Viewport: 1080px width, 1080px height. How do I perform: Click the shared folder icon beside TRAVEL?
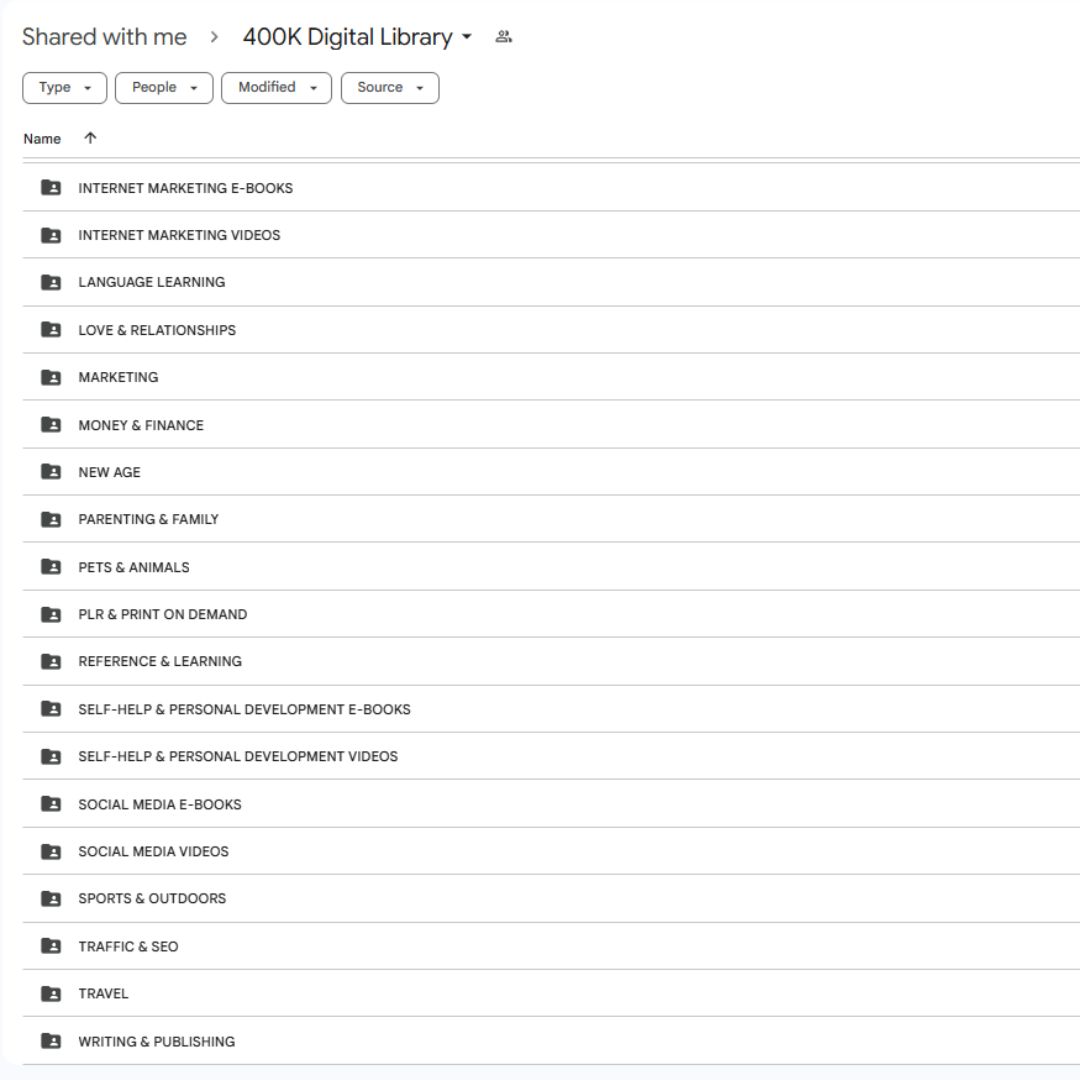51,993
